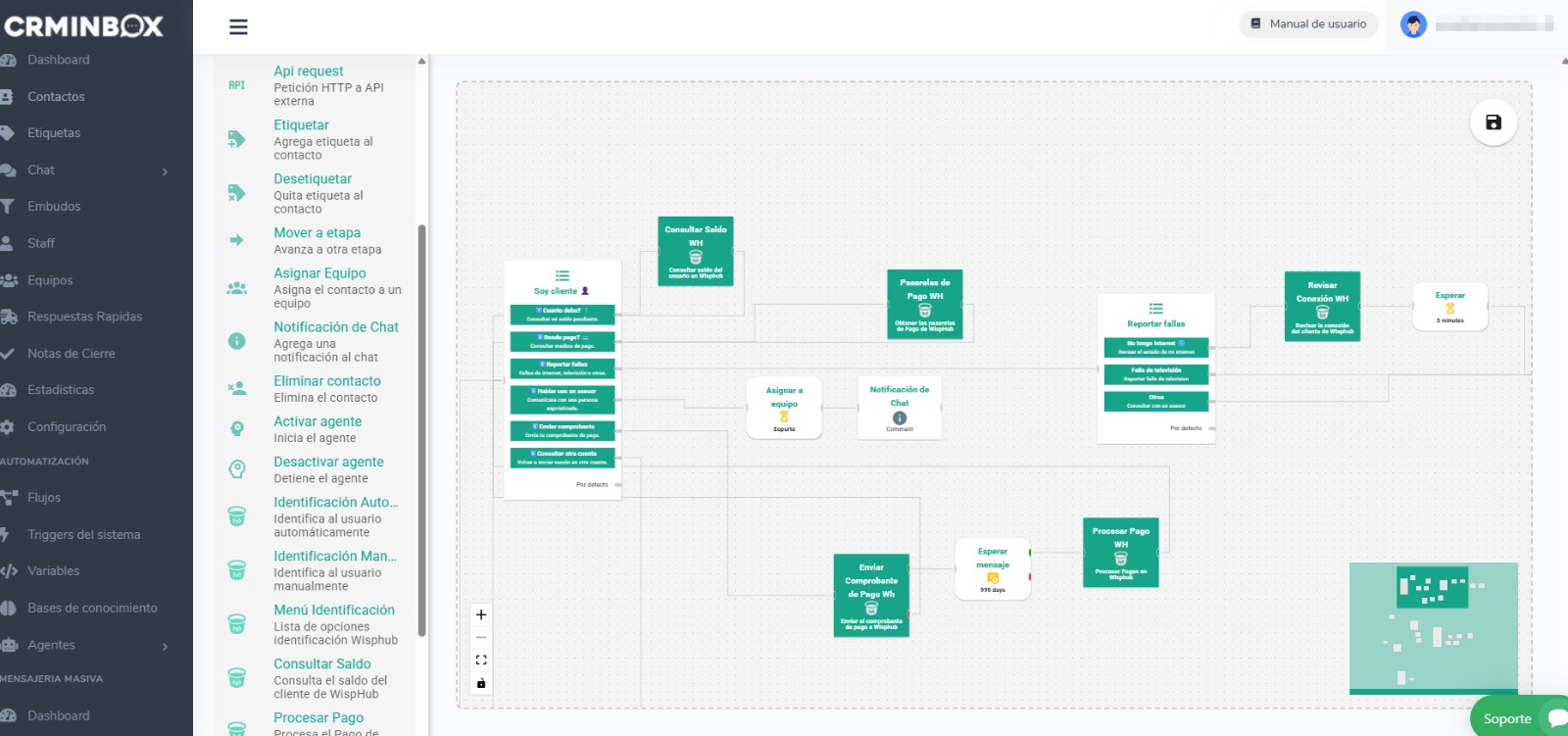1568x736 pixels.
Task: Click the save flow floppy disk icon
Action: 1493,123
